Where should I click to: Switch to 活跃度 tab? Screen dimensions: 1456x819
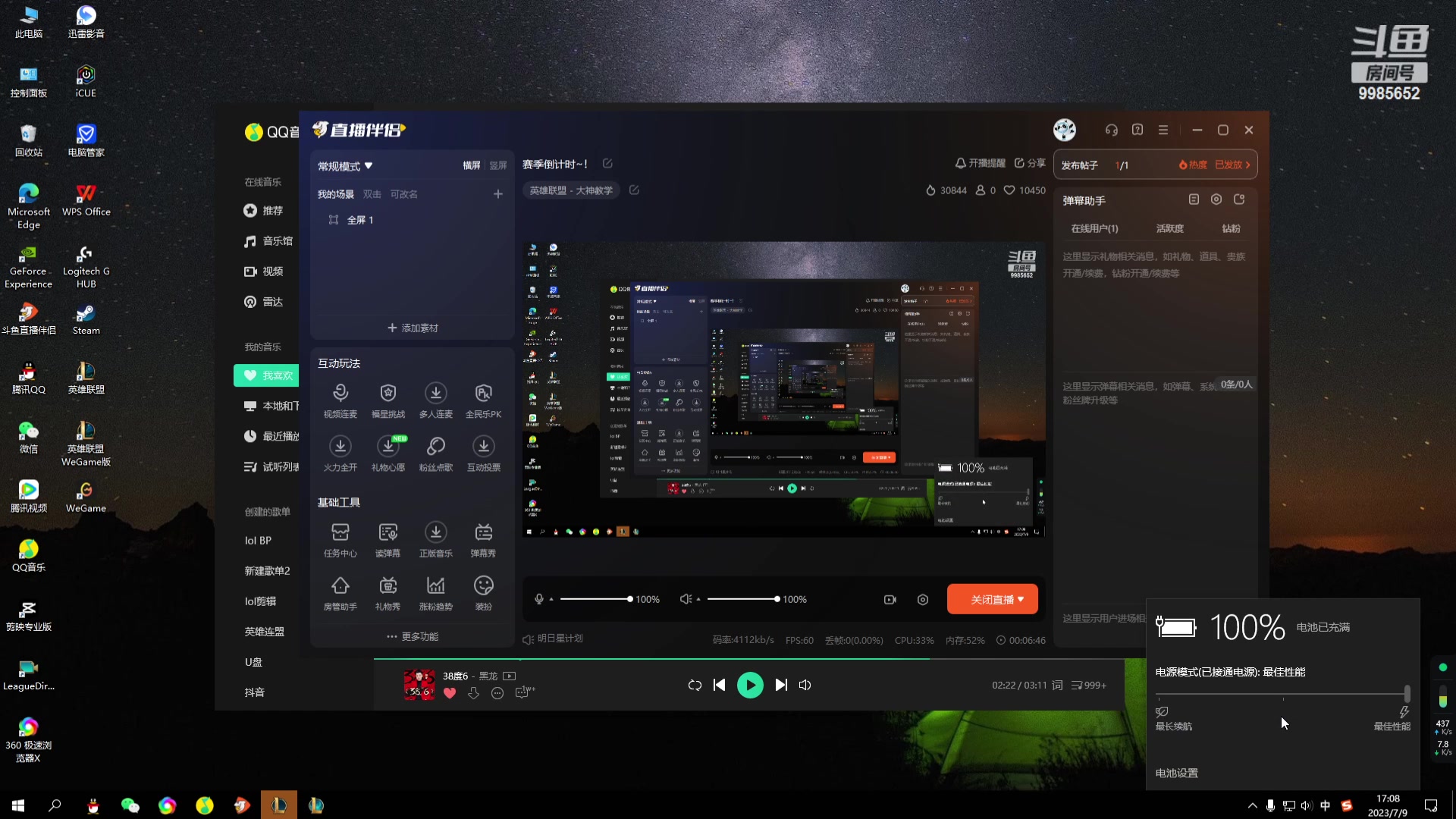1169,228
